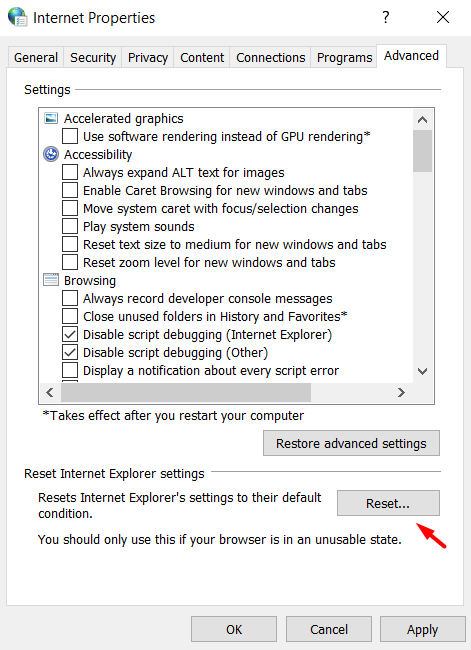Enable Caret Browsing for new windows
Image resolution: width=471 pixels, height=650 pixels.
[x=70, y=190]
